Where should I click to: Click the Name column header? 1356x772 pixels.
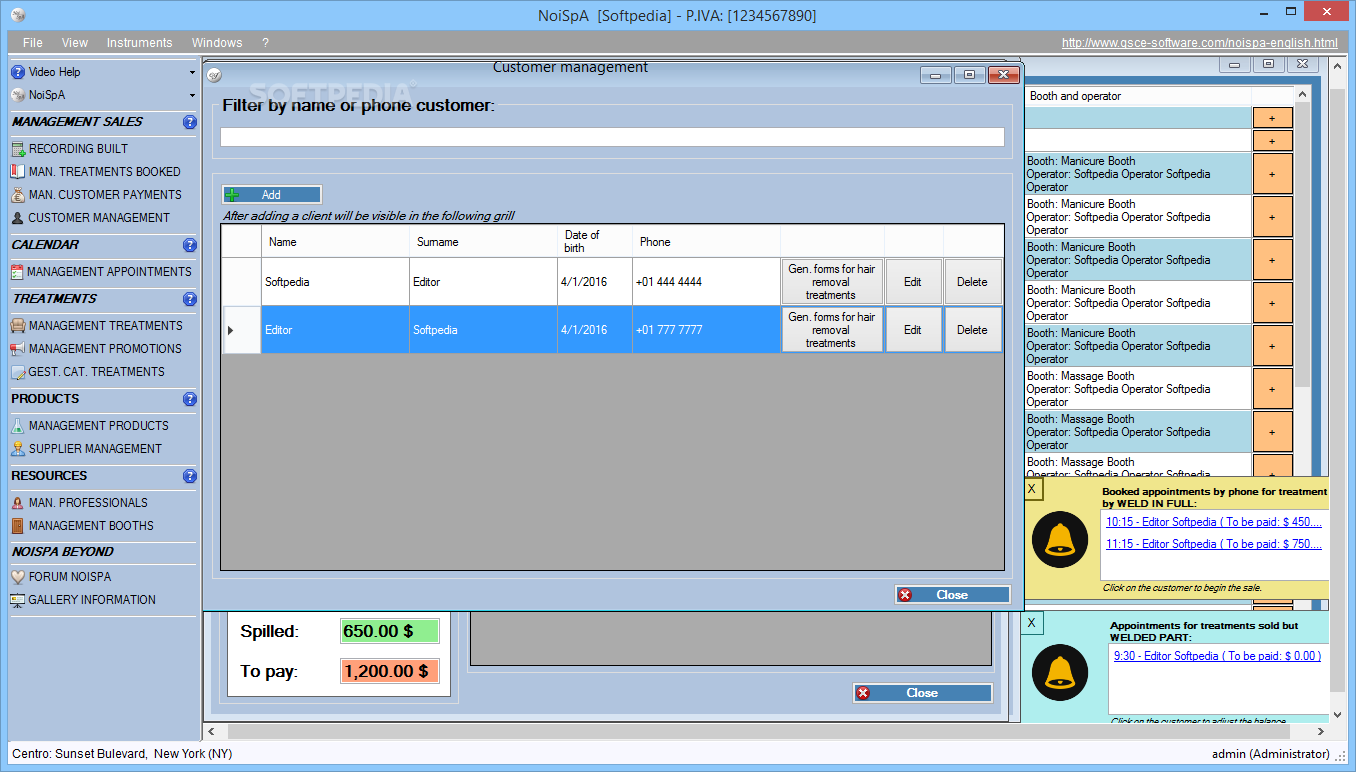click(x=335, y=242)
